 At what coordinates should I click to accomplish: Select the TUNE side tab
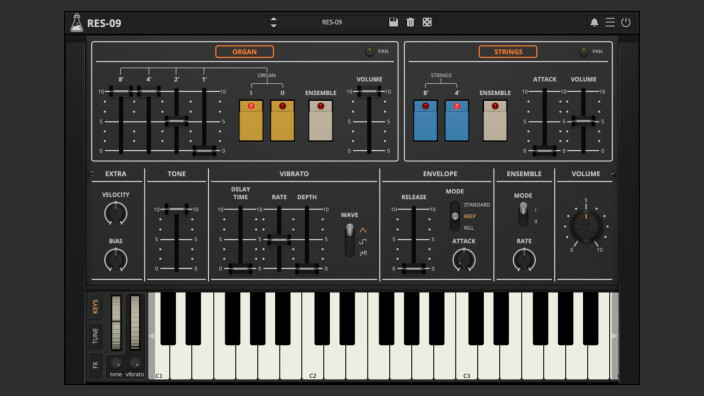click(x=95, y=336)
